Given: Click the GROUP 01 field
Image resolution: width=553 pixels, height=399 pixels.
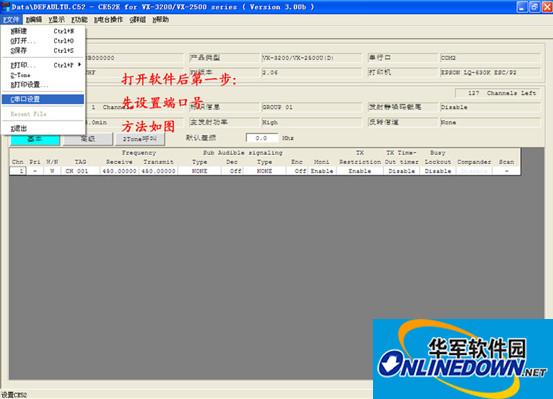Looking at the screenshot, I should [311, 107].
